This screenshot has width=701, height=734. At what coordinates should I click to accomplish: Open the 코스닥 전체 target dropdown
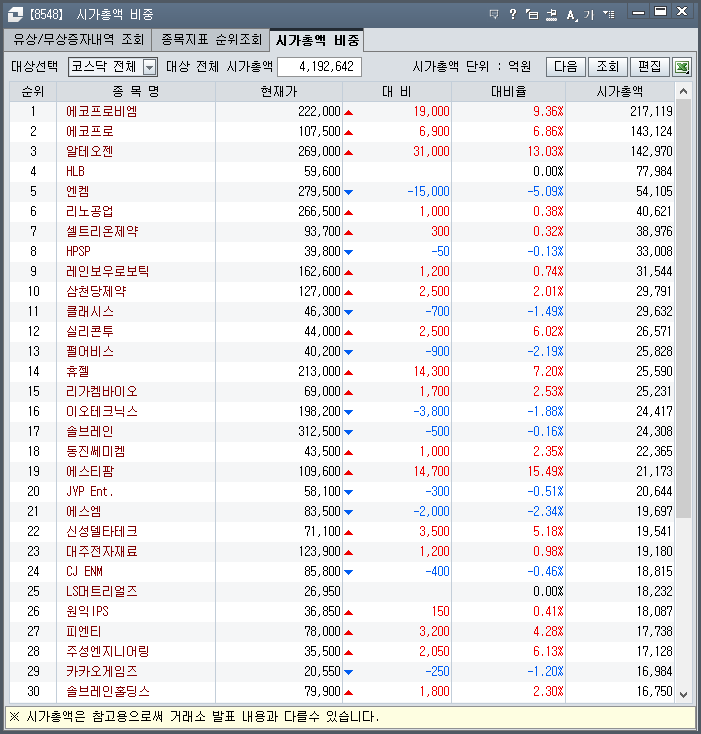(x=149, y=67)
